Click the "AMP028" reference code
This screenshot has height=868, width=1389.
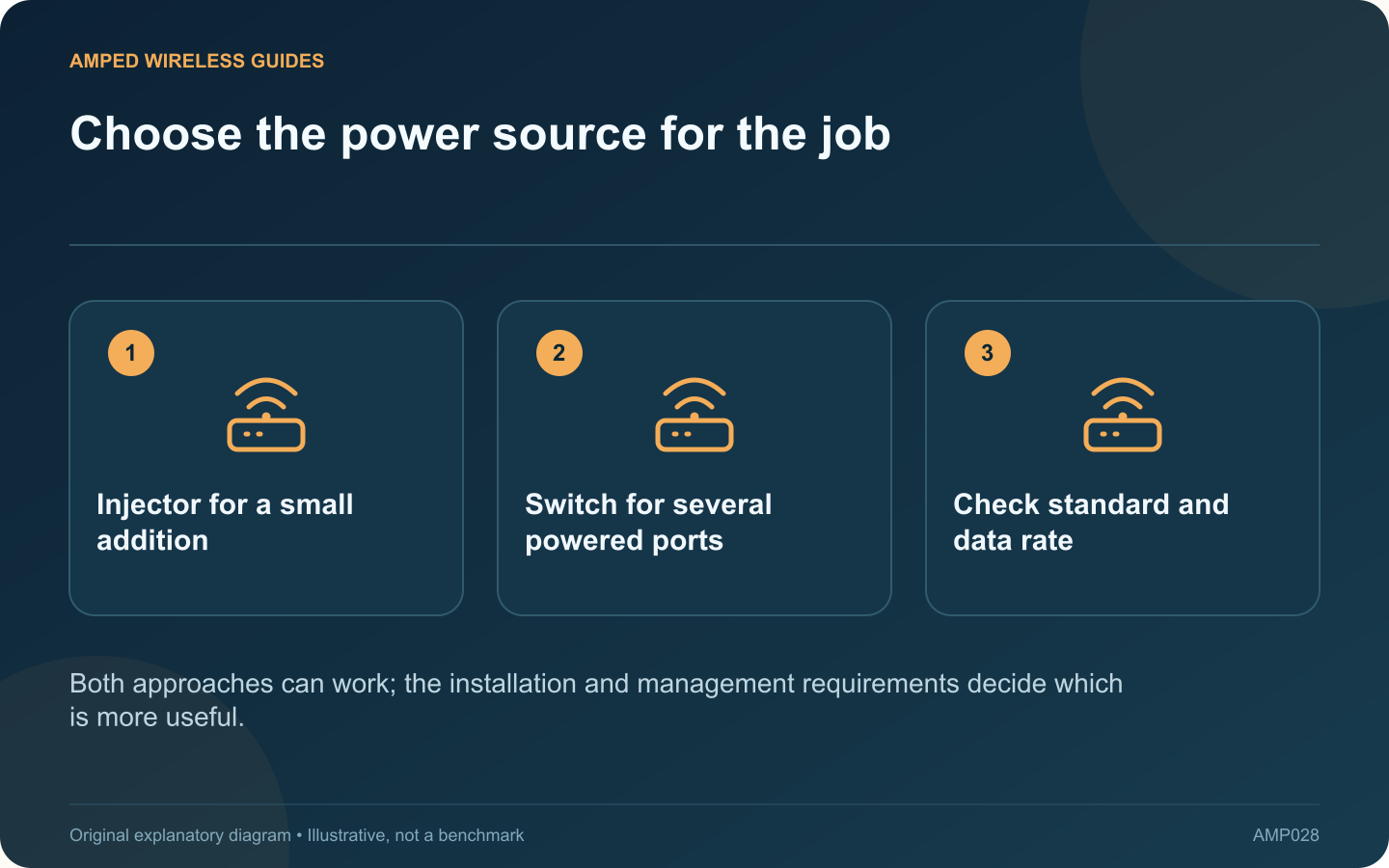(1286, 835)
